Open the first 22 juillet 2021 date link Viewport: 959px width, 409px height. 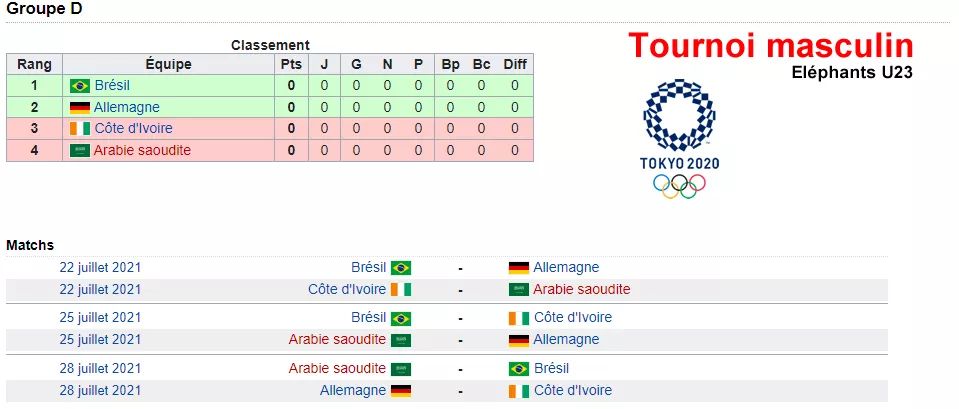click(100, 267)
